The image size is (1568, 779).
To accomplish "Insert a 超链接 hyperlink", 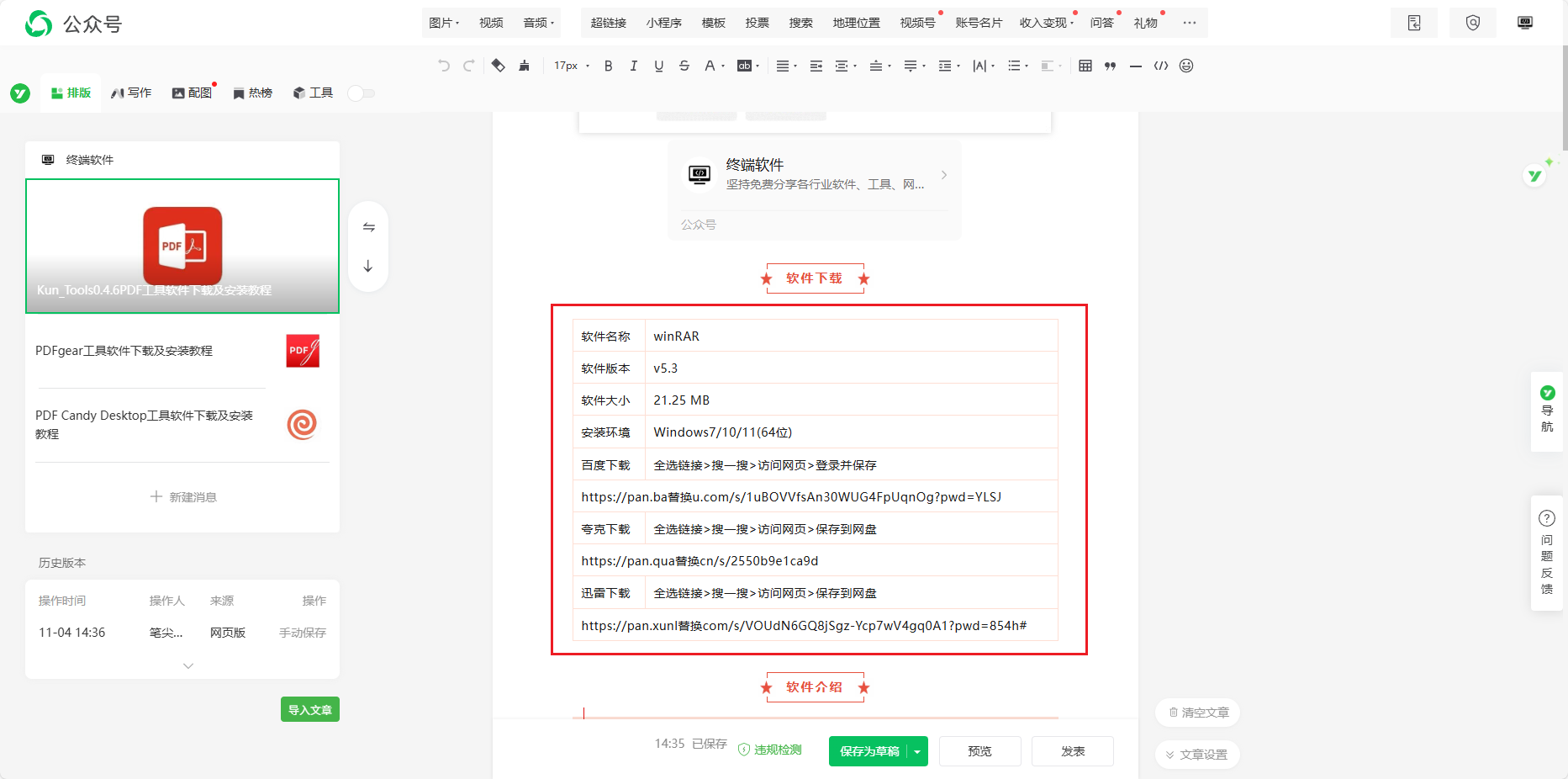I will [609, 23].
